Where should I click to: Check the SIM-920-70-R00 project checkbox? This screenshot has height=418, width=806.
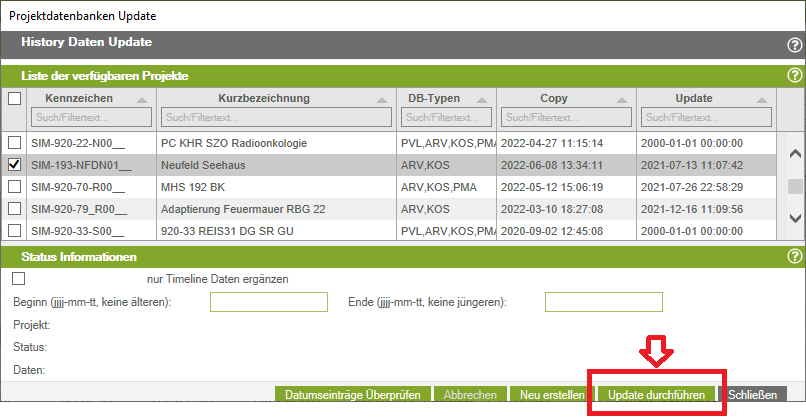click(15, 186)
